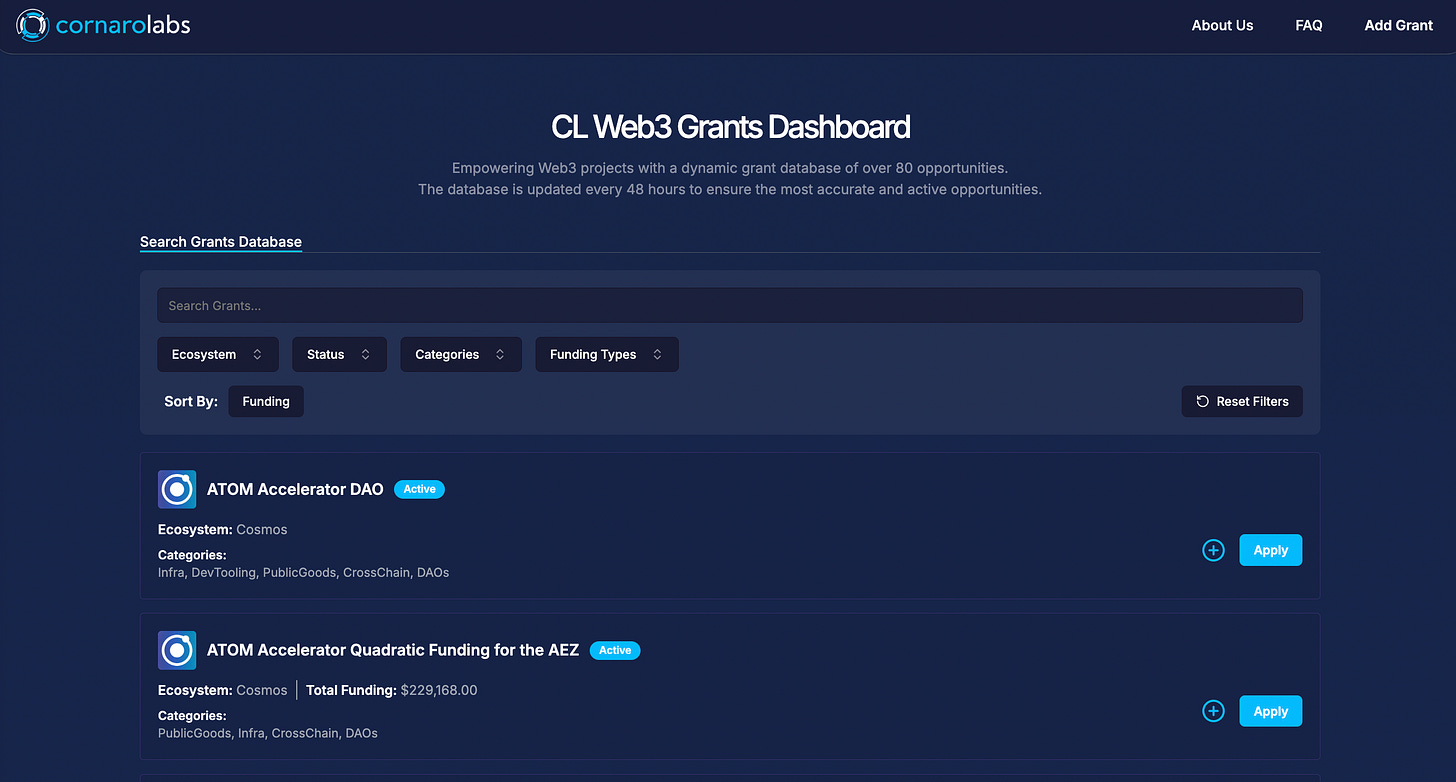Open the FAQ page
Image resolution: width=1456 pixels, height=782 pixels.
click(1309, 25)
